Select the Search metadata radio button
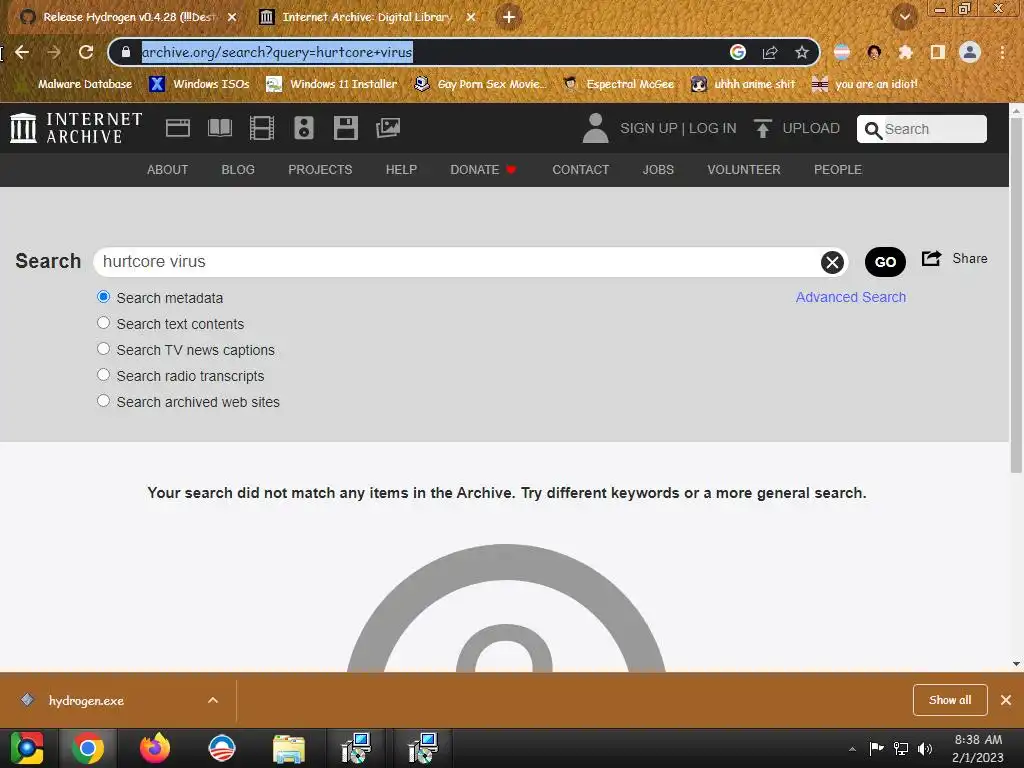Image resolution: width=1024 pixels, height=768 pixels. coord(103,297)
